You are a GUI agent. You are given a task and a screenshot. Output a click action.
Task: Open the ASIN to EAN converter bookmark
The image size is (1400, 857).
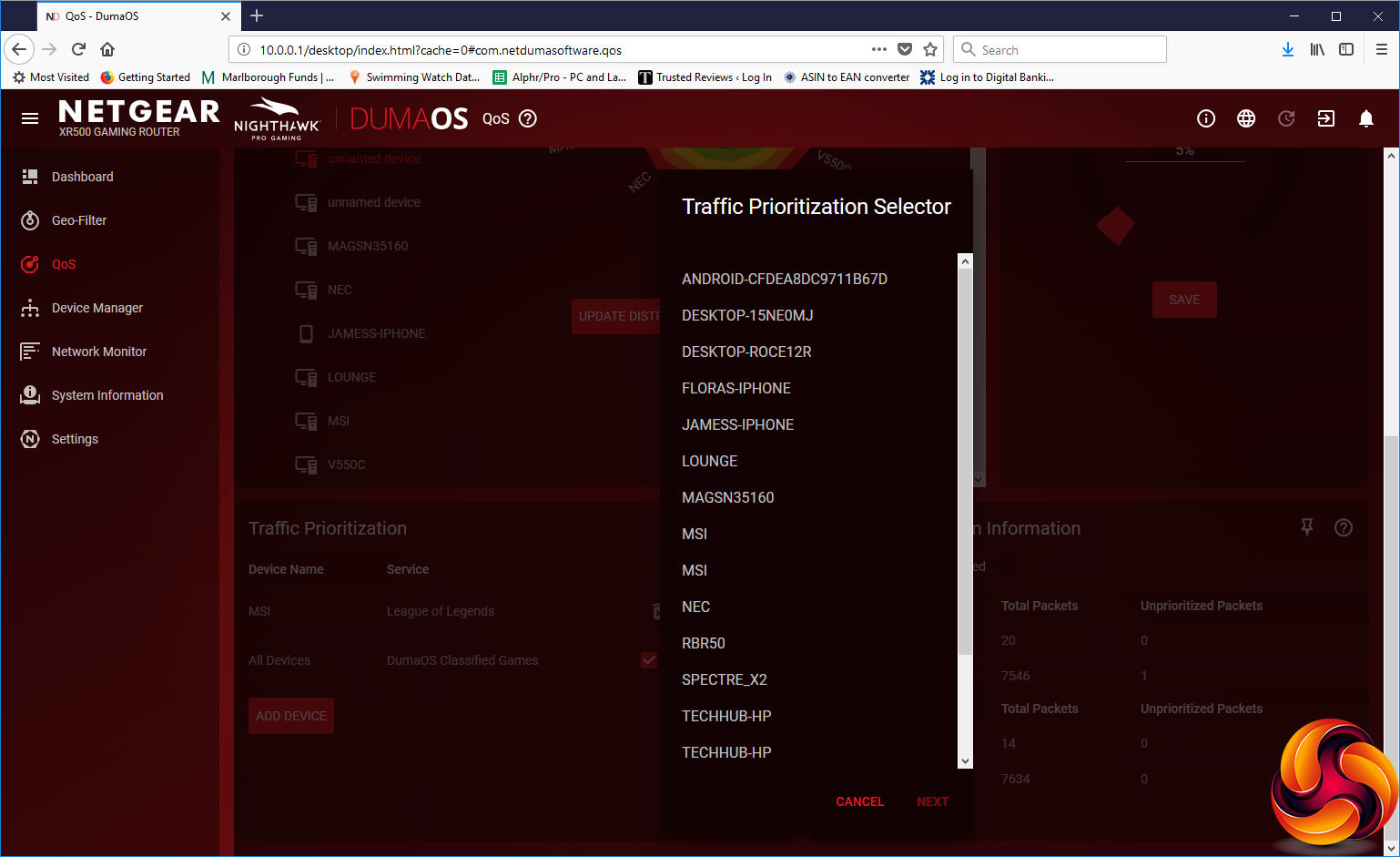click(847, 77)
